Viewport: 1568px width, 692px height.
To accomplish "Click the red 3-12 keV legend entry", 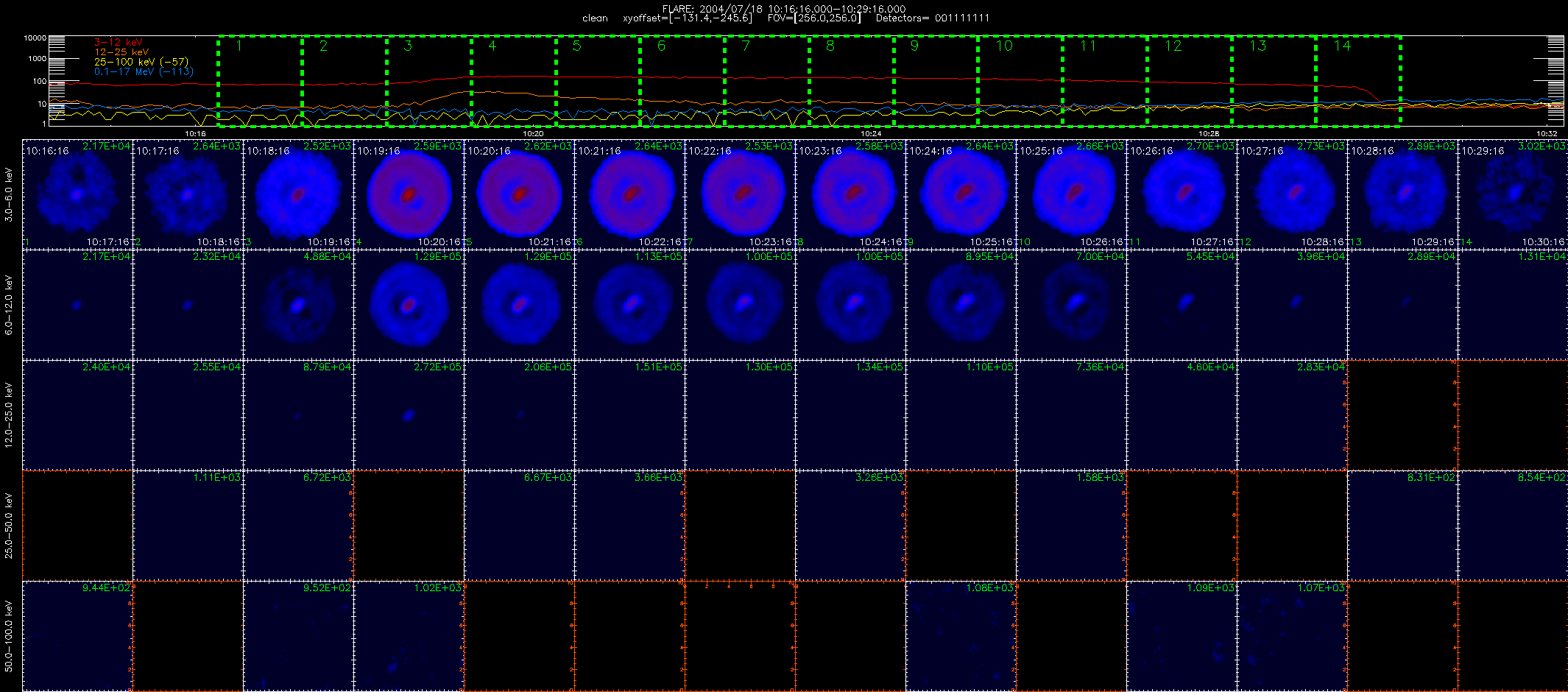I will click(x=119, y=43).
